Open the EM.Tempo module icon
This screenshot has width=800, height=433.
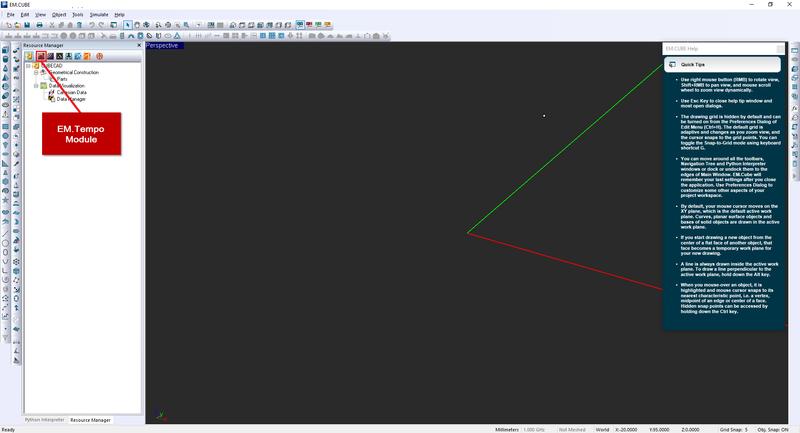click(x=41, y=56)
